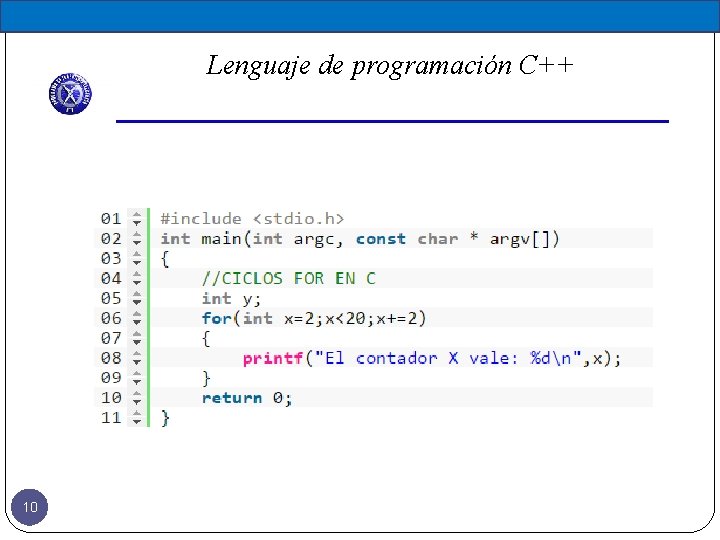Click the line 10 fold stepper
Viewport: 720px width, 540px height.
coord(137,397)
